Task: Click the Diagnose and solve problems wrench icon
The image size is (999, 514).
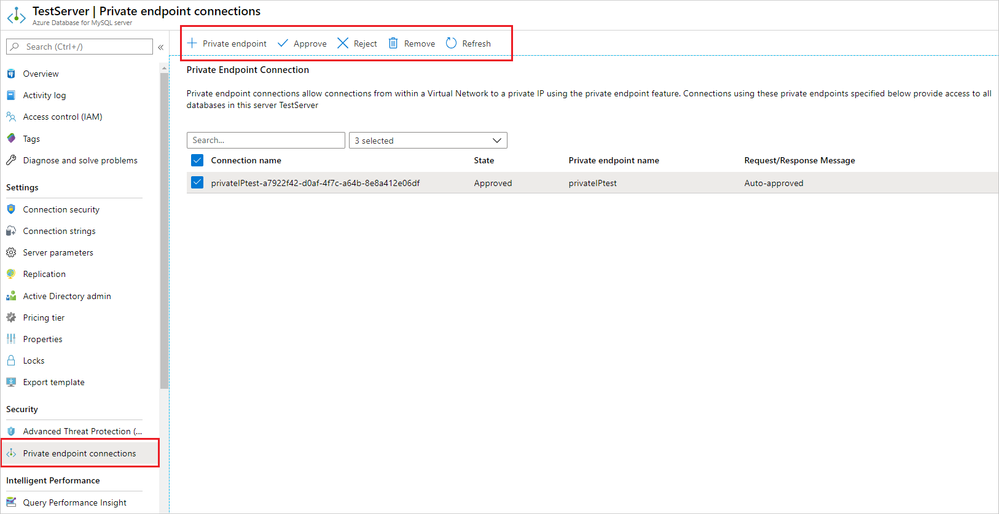Action: click(x=11, y=161)
